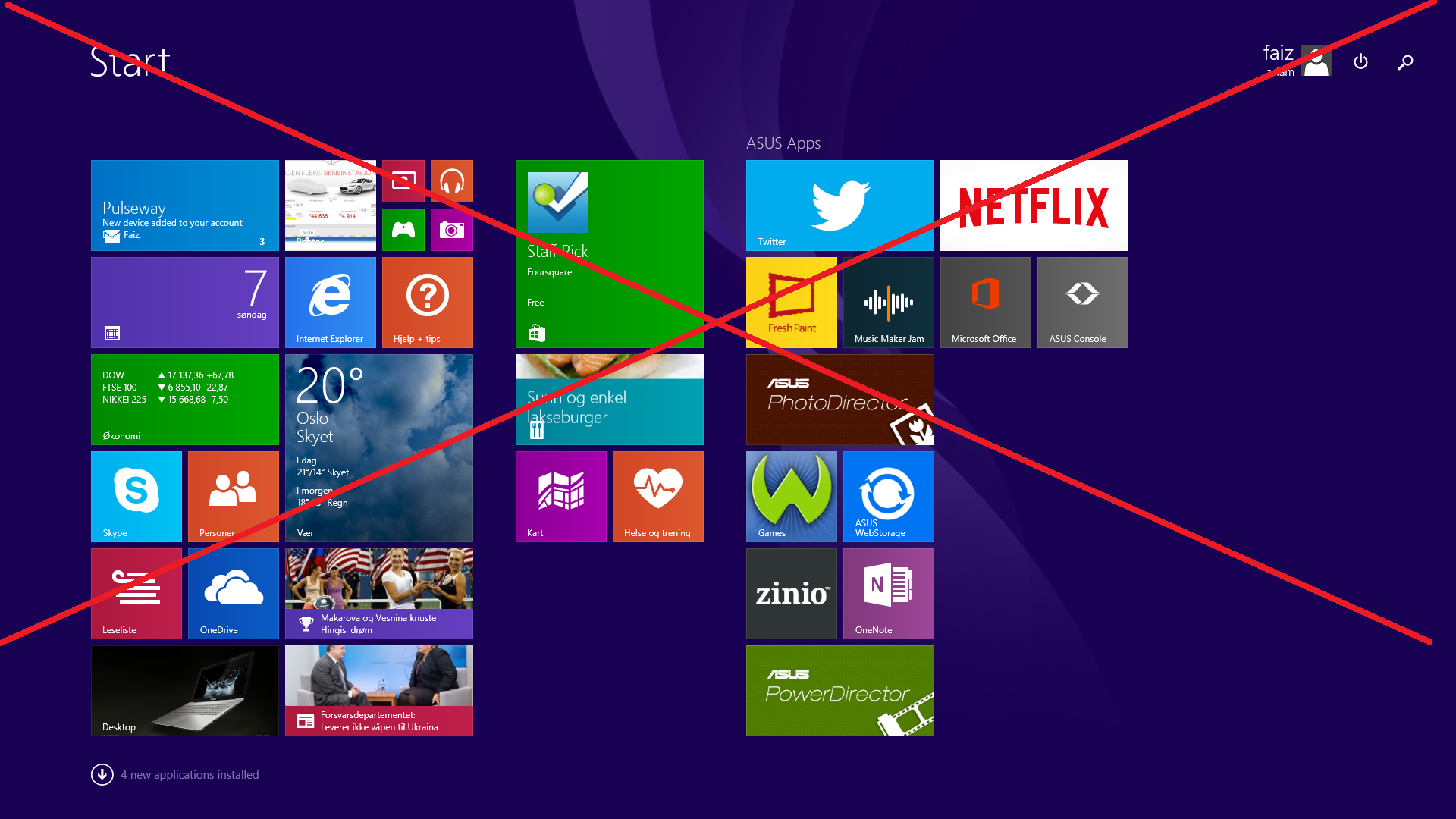
Task: Open the small Camera tile
Action: [x=452, y=230]
